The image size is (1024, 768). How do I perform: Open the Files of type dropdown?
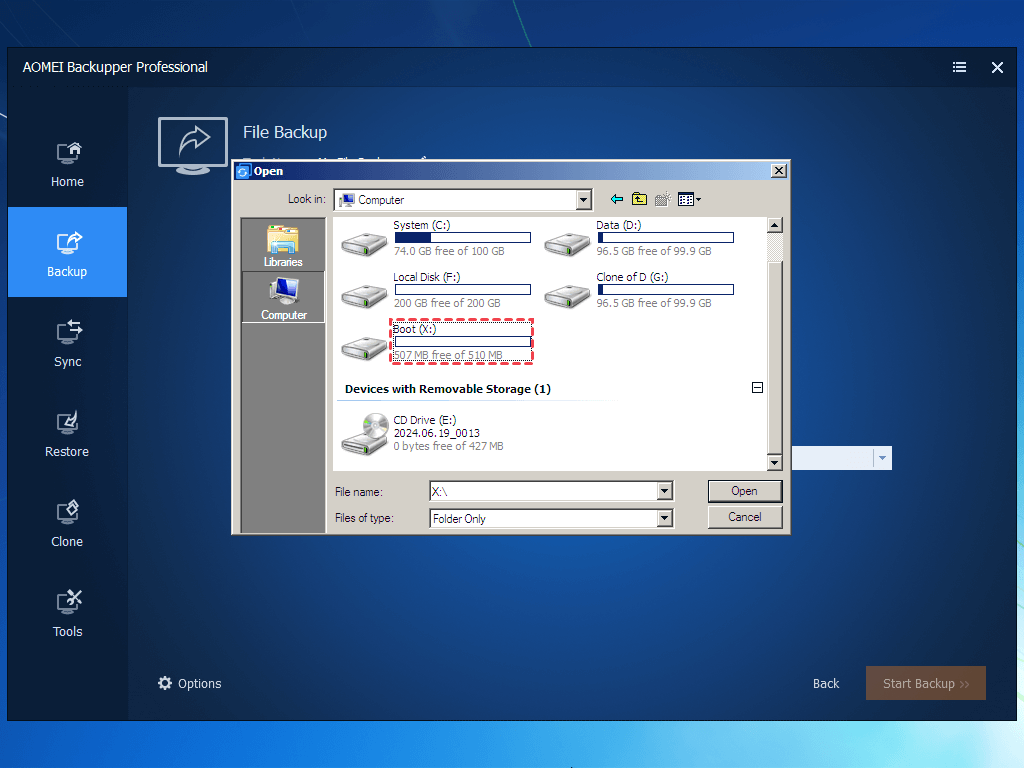[665, 518]
